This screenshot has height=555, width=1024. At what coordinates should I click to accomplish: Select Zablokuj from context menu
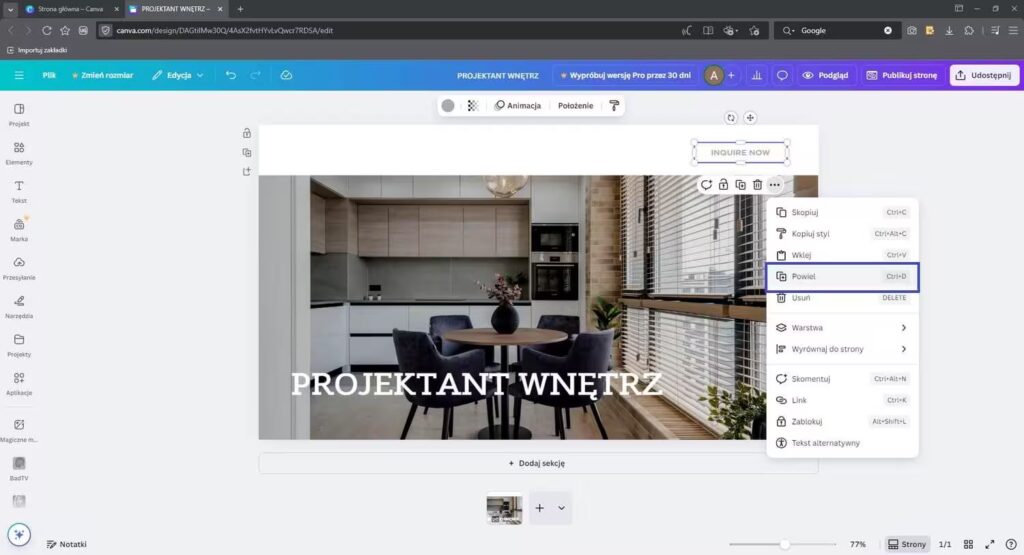[x=842, y=421]
